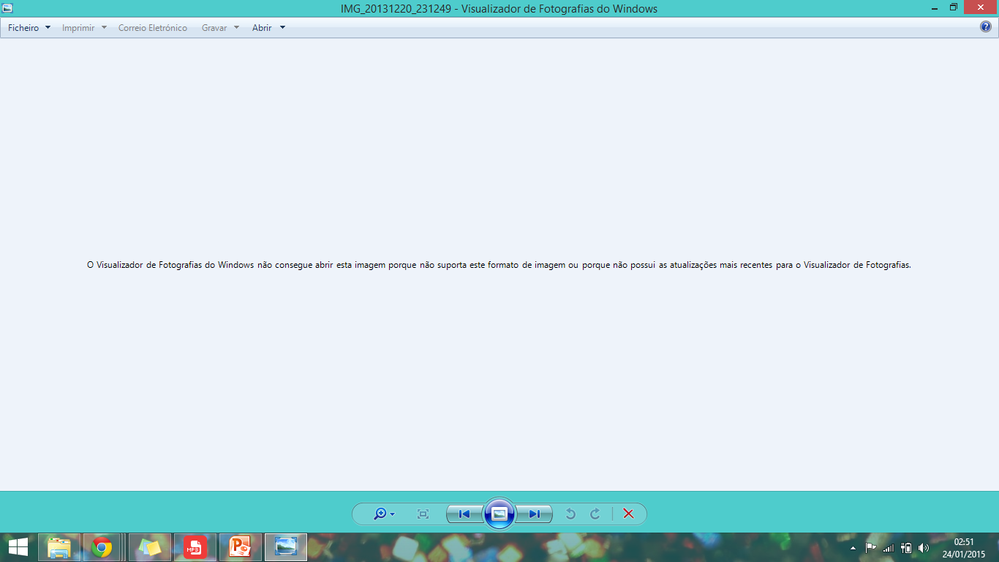Viewport: 999px width, 562px height.
Task: Open the Ficheiro menu
Action: tap(28, 28)
